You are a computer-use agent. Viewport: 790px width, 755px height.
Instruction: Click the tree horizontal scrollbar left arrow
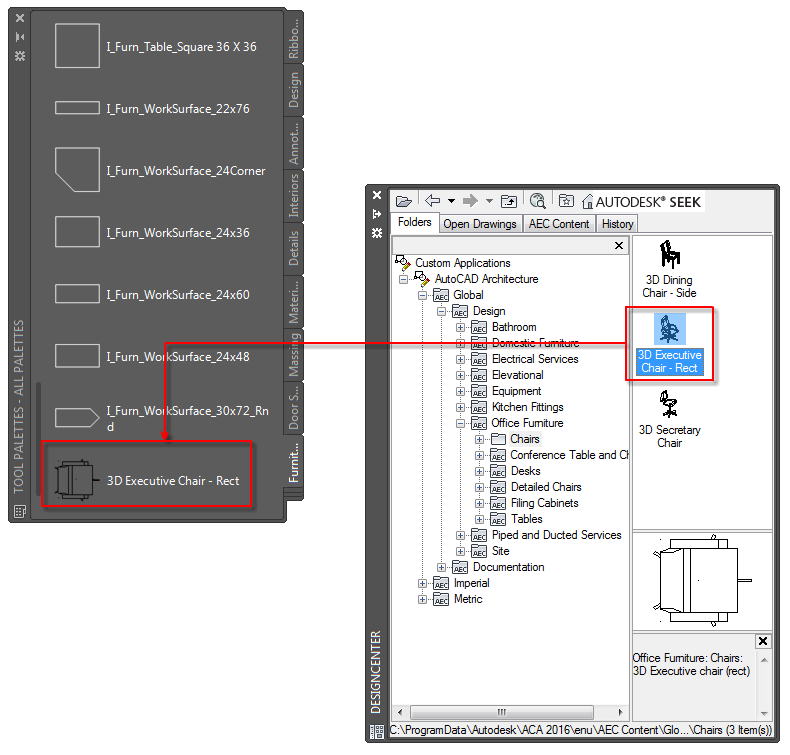tap(400, 712)
